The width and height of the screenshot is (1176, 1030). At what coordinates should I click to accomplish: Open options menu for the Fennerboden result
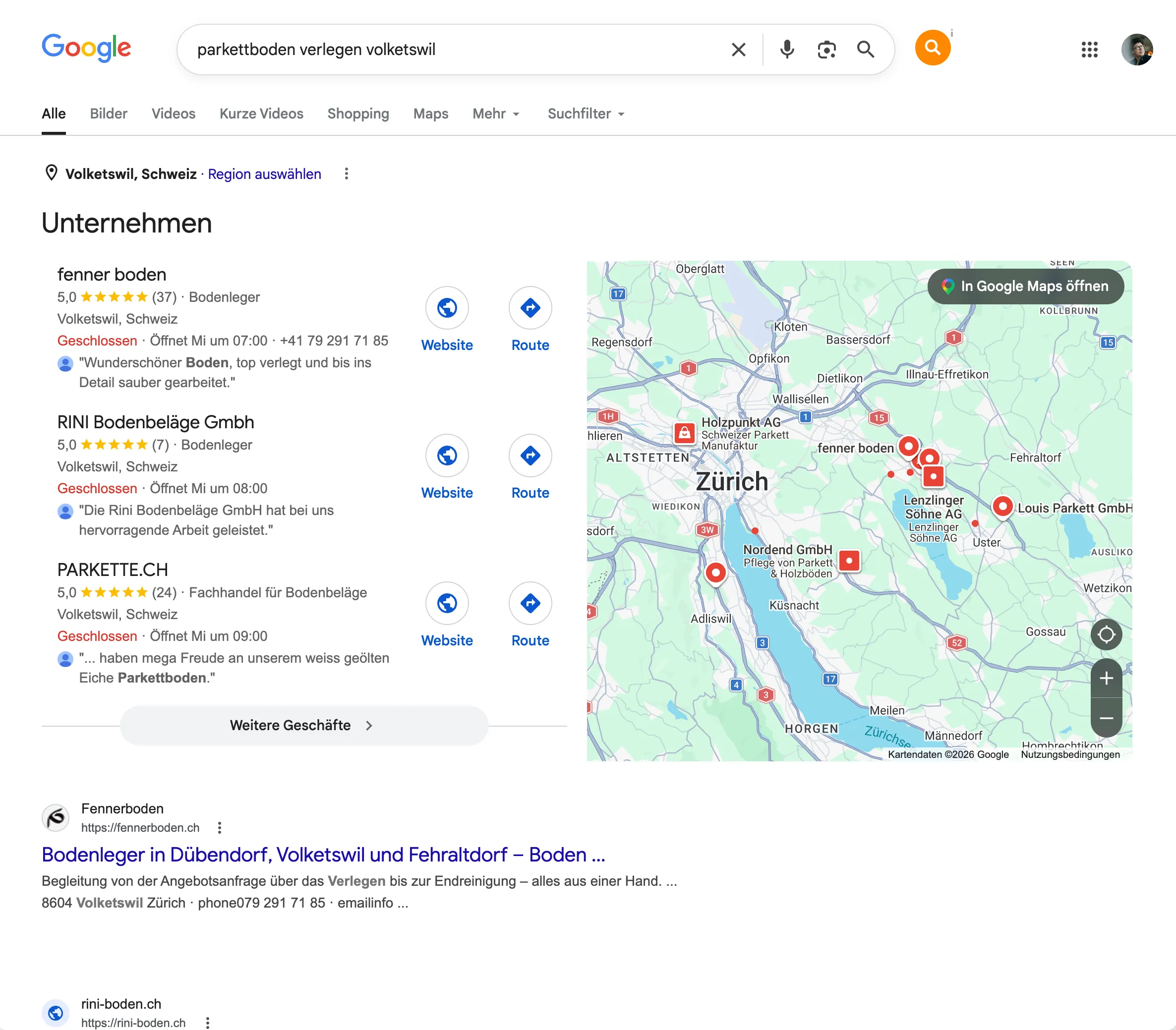coord(220,828)
